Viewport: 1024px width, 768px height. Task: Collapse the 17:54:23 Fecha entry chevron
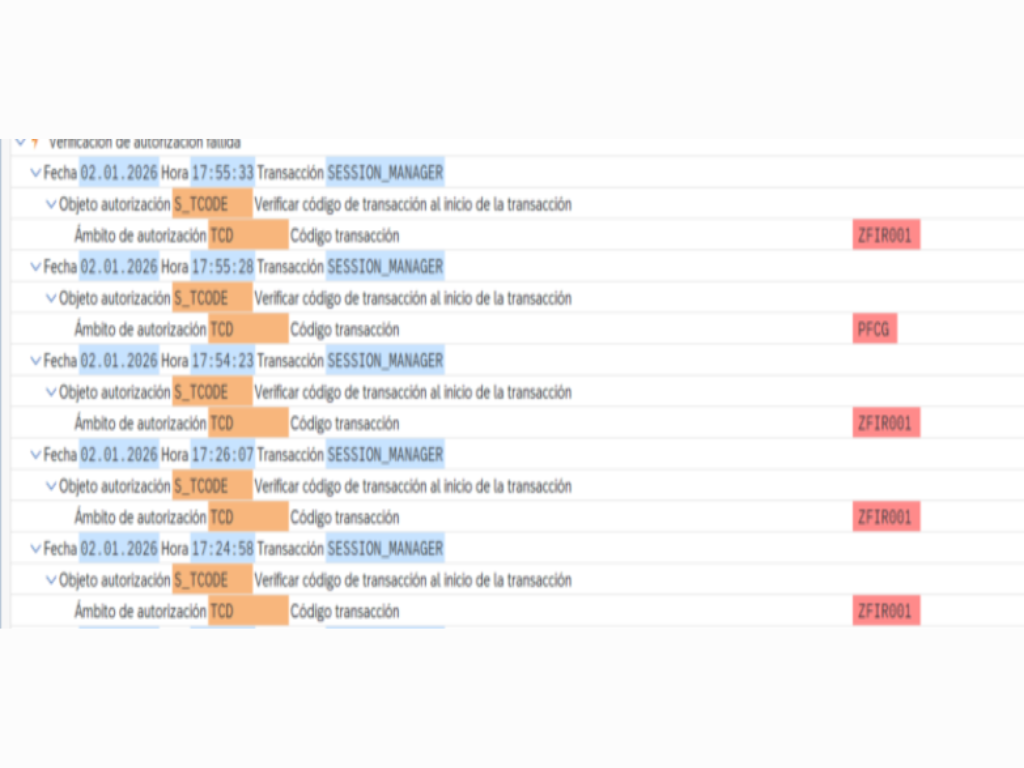[x=37, y=361]
